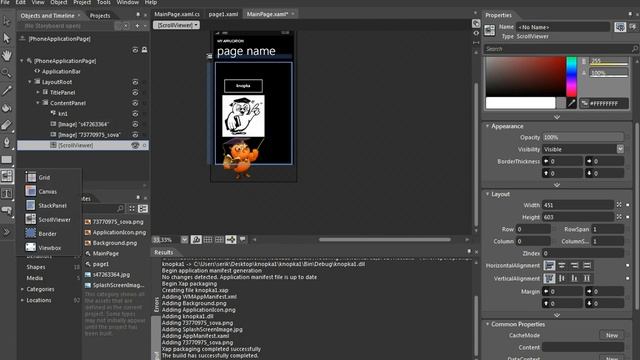Toggle annotations button on artboard bar
The width and height of the screenshot is (640, 360).
[242, 240]
